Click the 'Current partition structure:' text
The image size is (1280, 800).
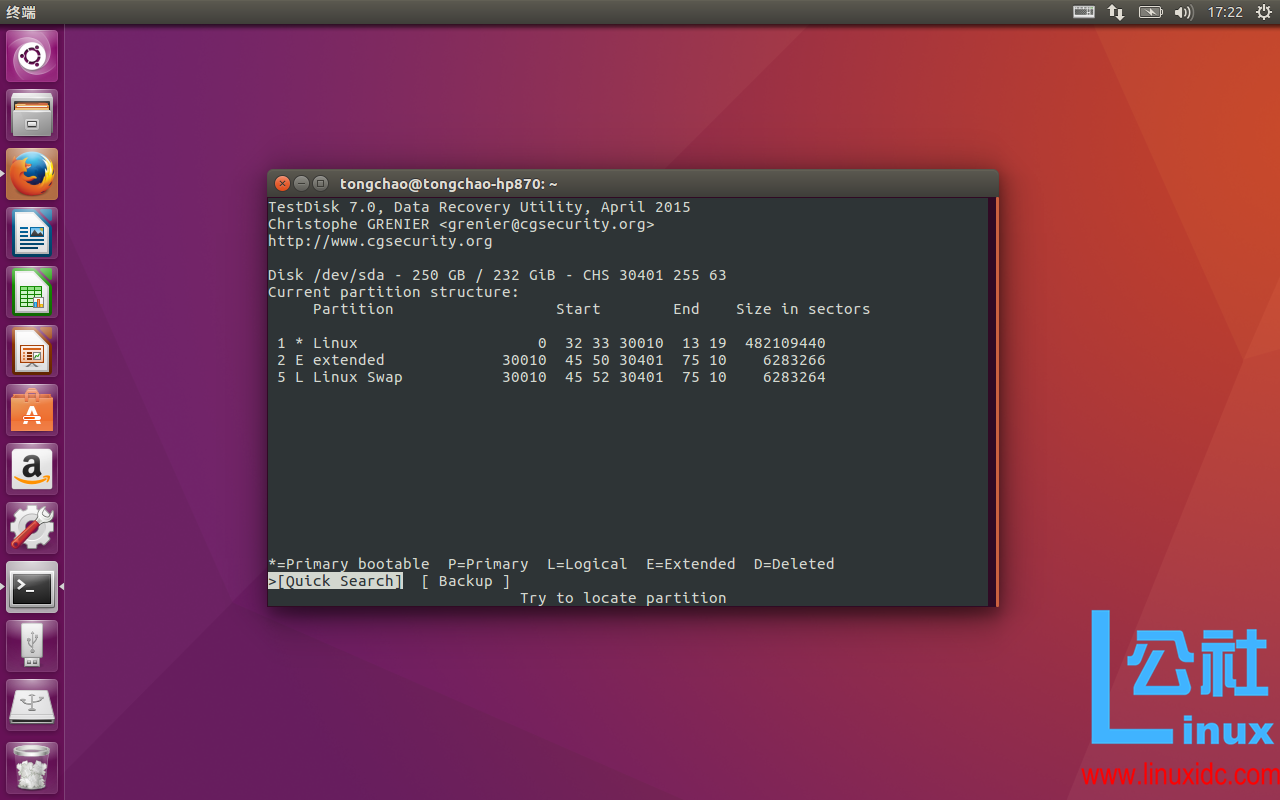click(394, 292)
